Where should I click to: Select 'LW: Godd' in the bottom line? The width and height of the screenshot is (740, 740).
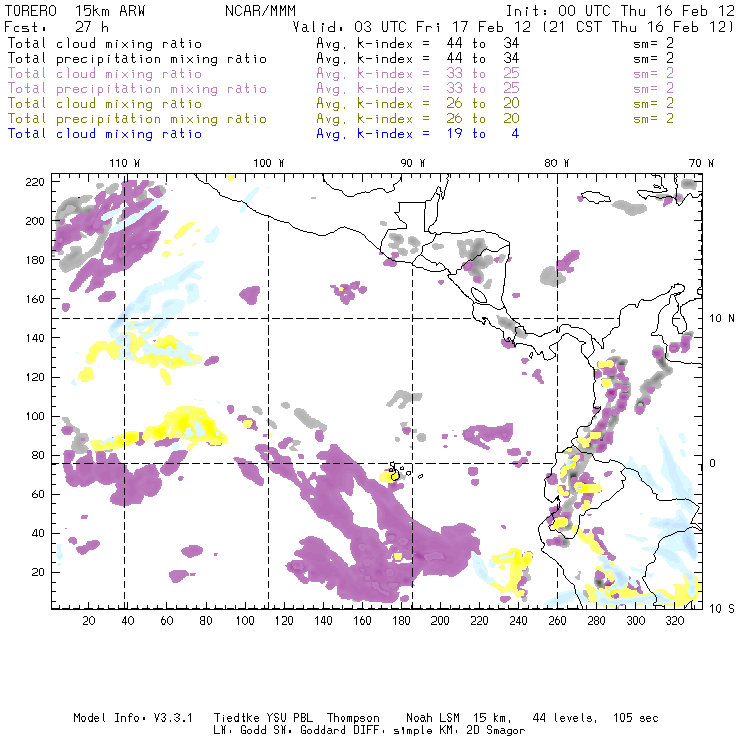click(x=240, y=731)
